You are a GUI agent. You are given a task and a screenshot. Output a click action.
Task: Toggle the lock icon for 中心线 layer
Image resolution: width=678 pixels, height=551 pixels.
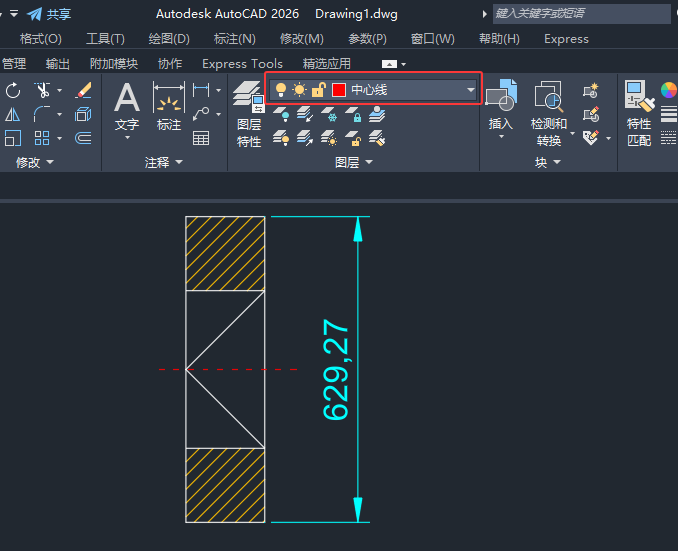[x=318, y=90]
